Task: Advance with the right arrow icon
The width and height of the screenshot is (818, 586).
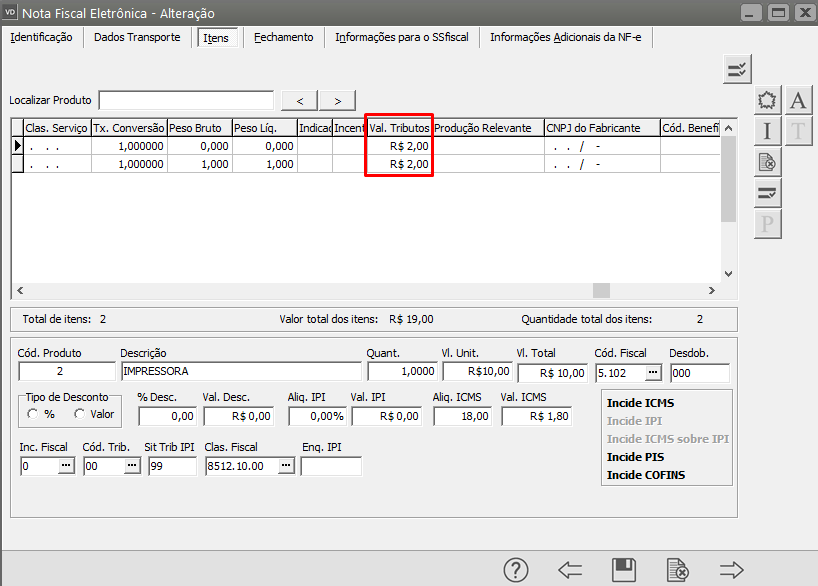Action: tap(732, 570)
